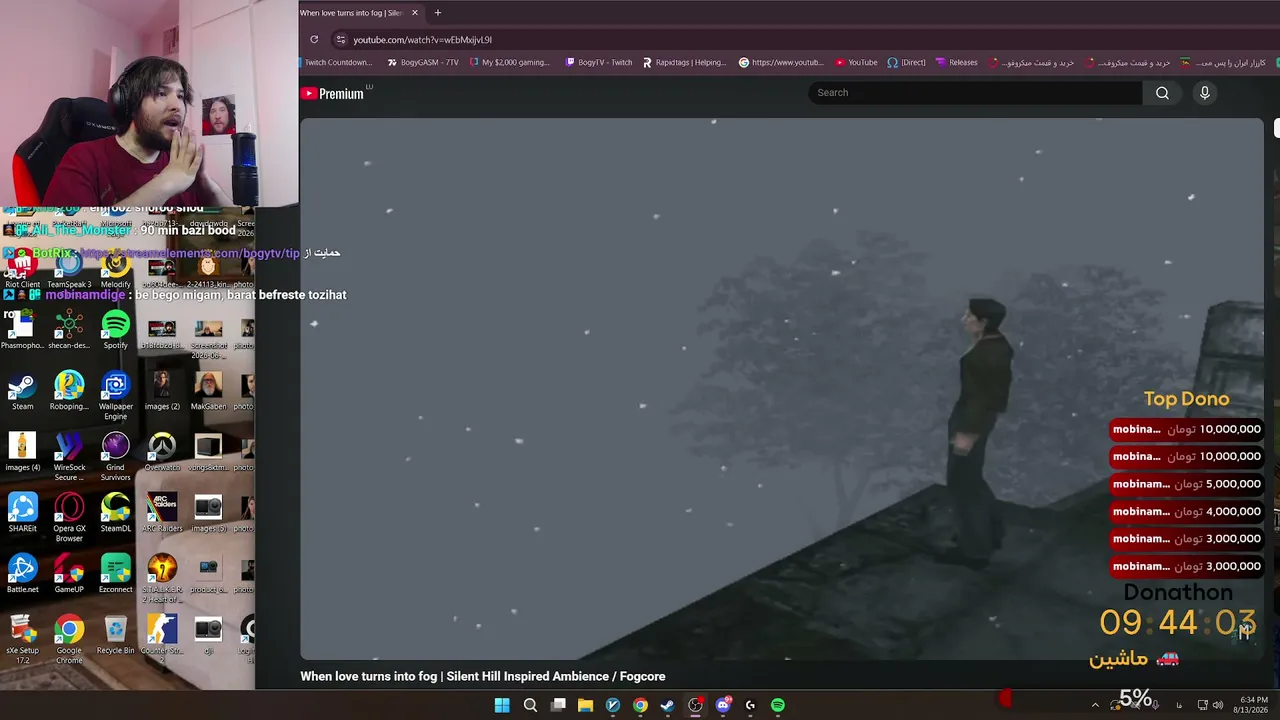
Task: Open the Melodify desktop icon
Action: click(115, 270)
